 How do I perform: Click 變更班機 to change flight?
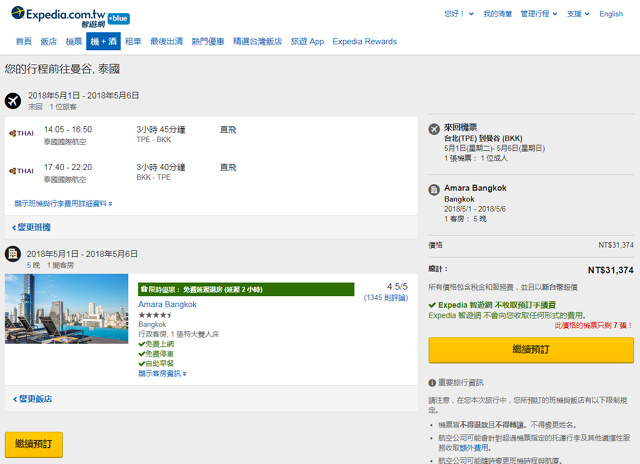pyautogui.click(x=31, y=227)
